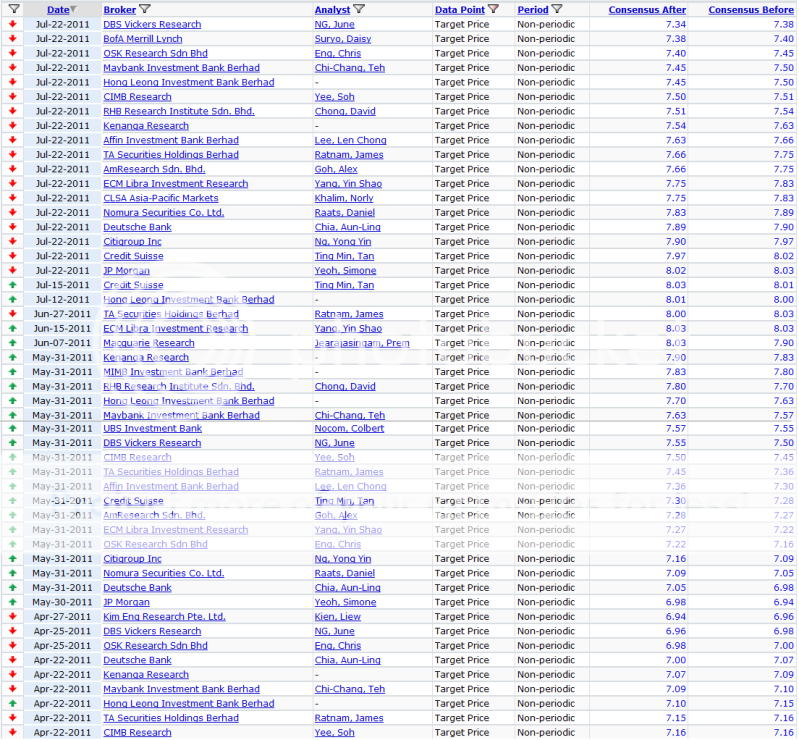Sort the table by the Date header
This screenshot has width=799, height=740.
57,10
